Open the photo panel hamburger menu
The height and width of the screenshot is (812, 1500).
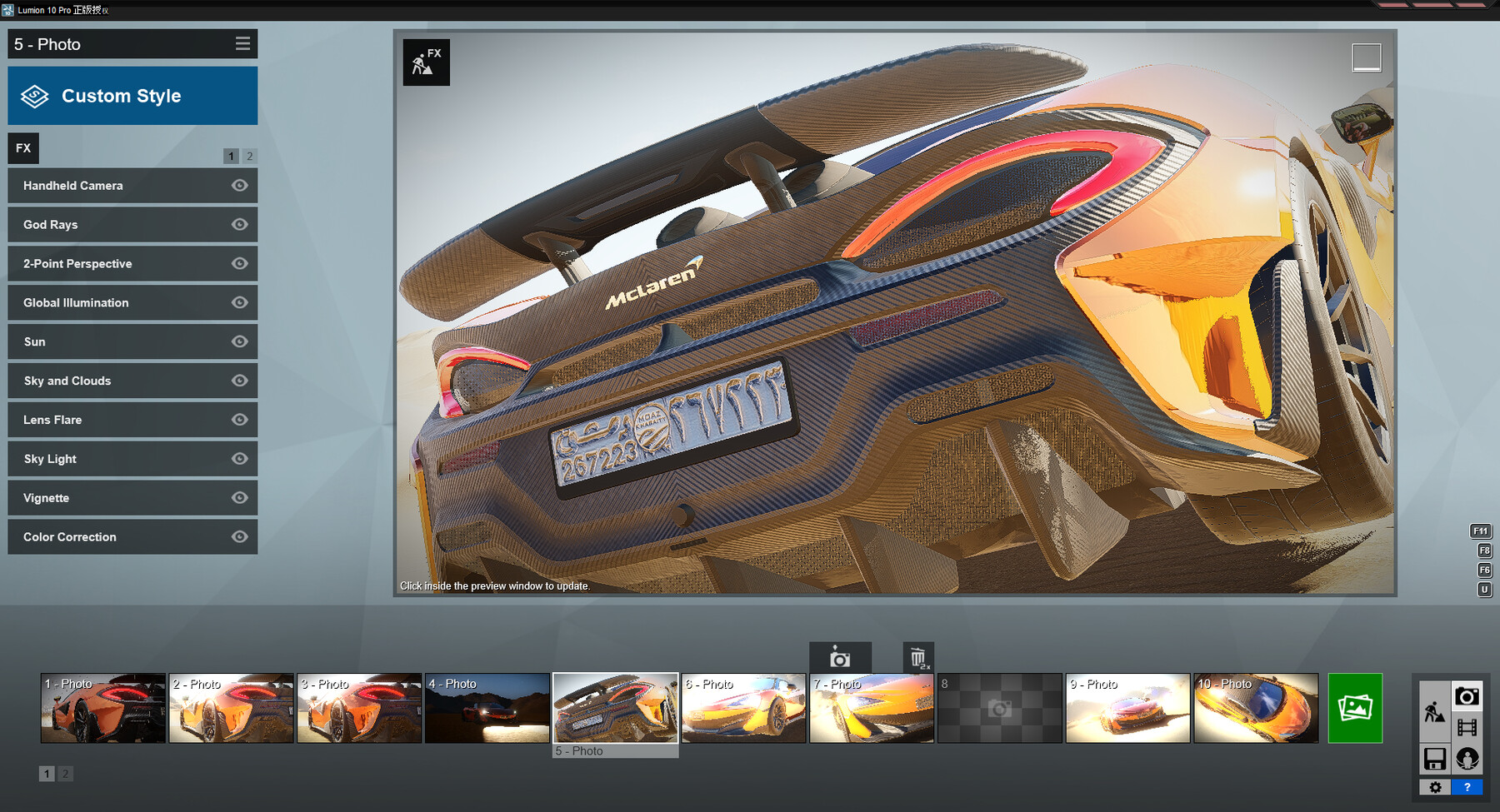pyautogui.click(x=242, y=43)
